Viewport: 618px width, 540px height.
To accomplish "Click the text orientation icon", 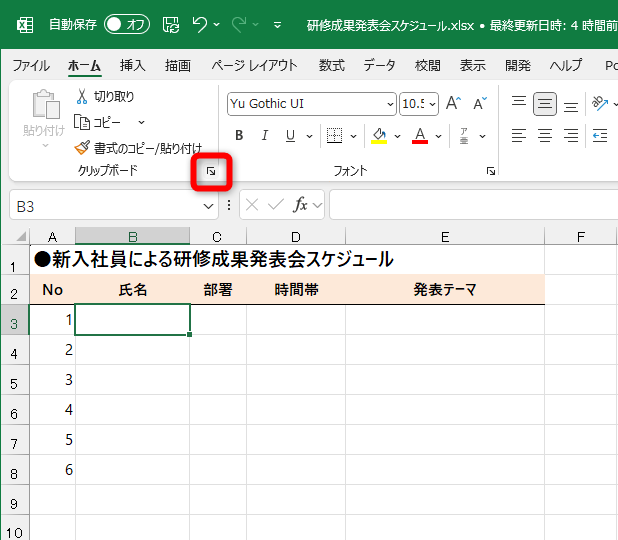I will pyautogui.click(x=600, y=104).
